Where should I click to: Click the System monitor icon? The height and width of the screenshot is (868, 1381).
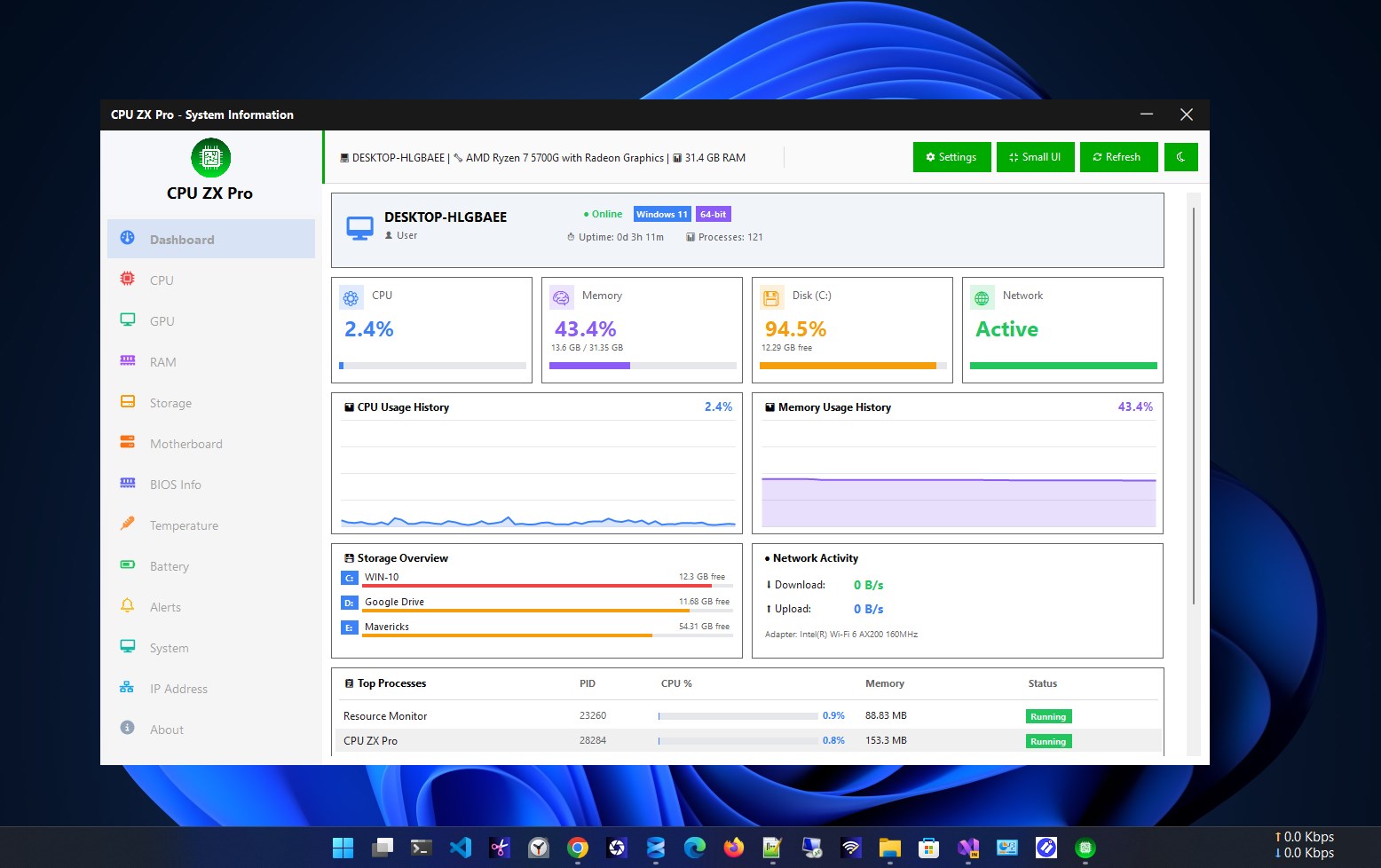pos(128,646)
